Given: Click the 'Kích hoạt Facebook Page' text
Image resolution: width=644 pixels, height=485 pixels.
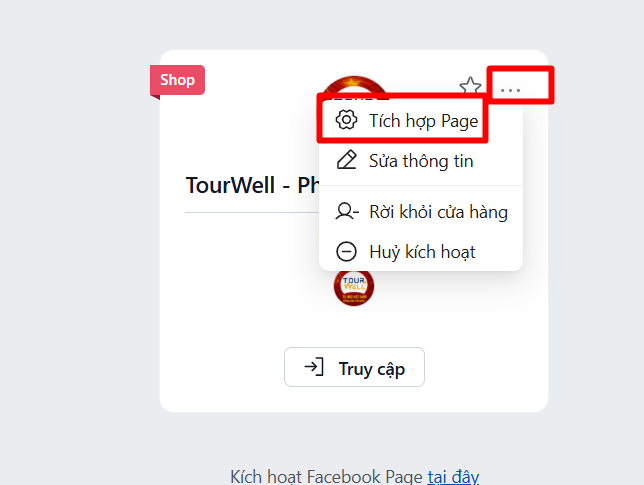Looking at the screenshot, I should coord(327,477).
